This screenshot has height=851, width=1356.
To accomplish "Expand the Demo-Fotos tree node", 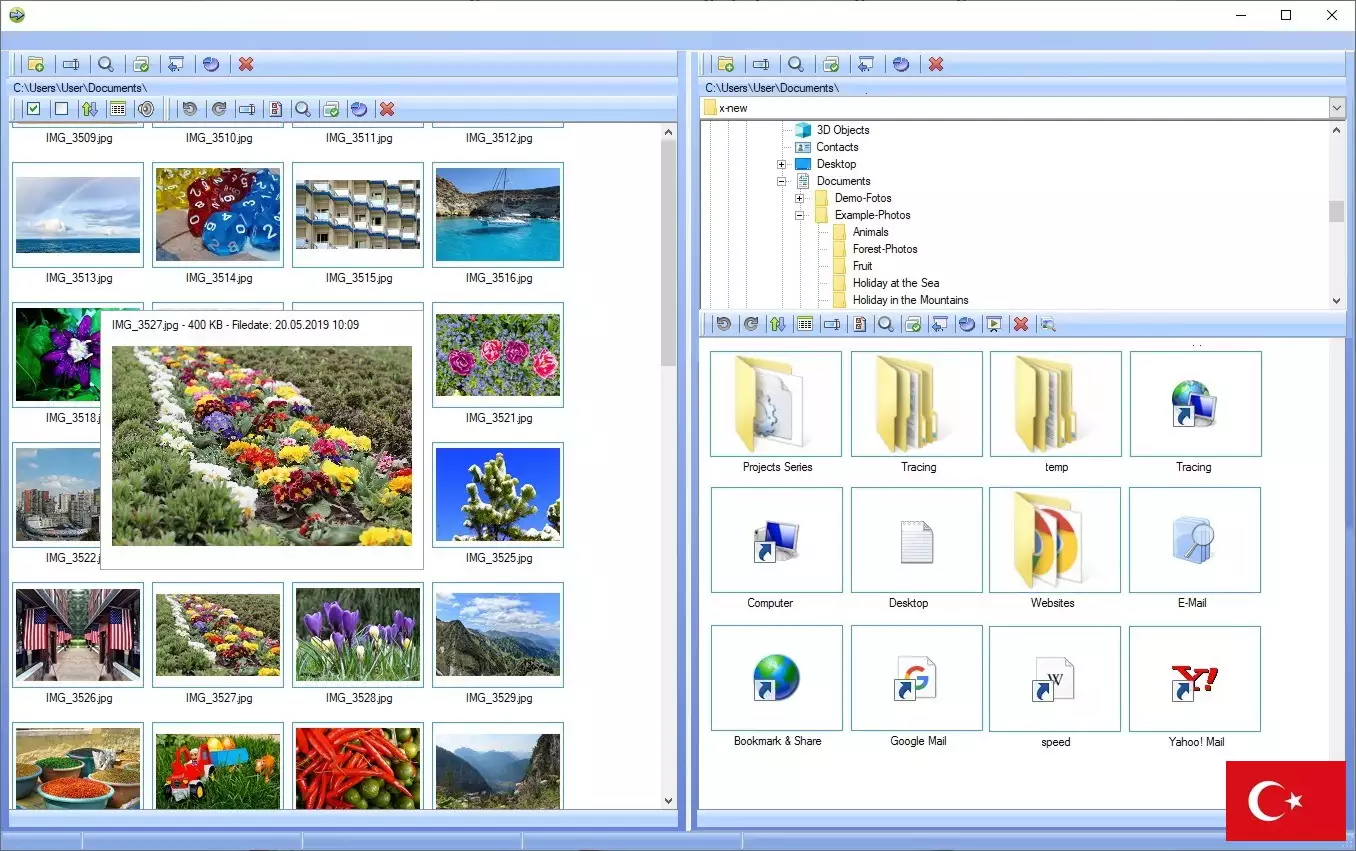I will [800, 198].
